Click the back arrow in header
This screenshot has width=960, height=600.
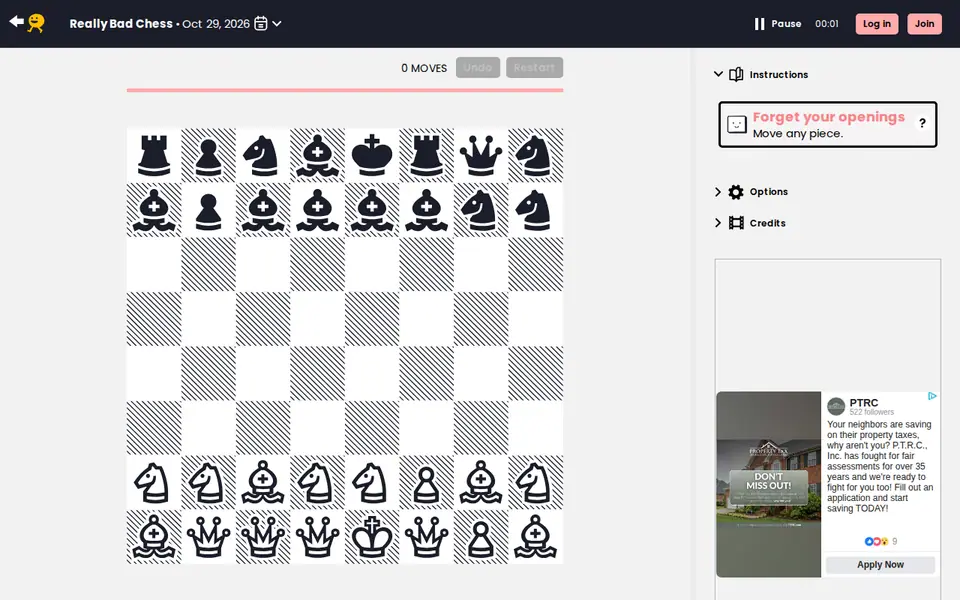[x=17, y=21]
